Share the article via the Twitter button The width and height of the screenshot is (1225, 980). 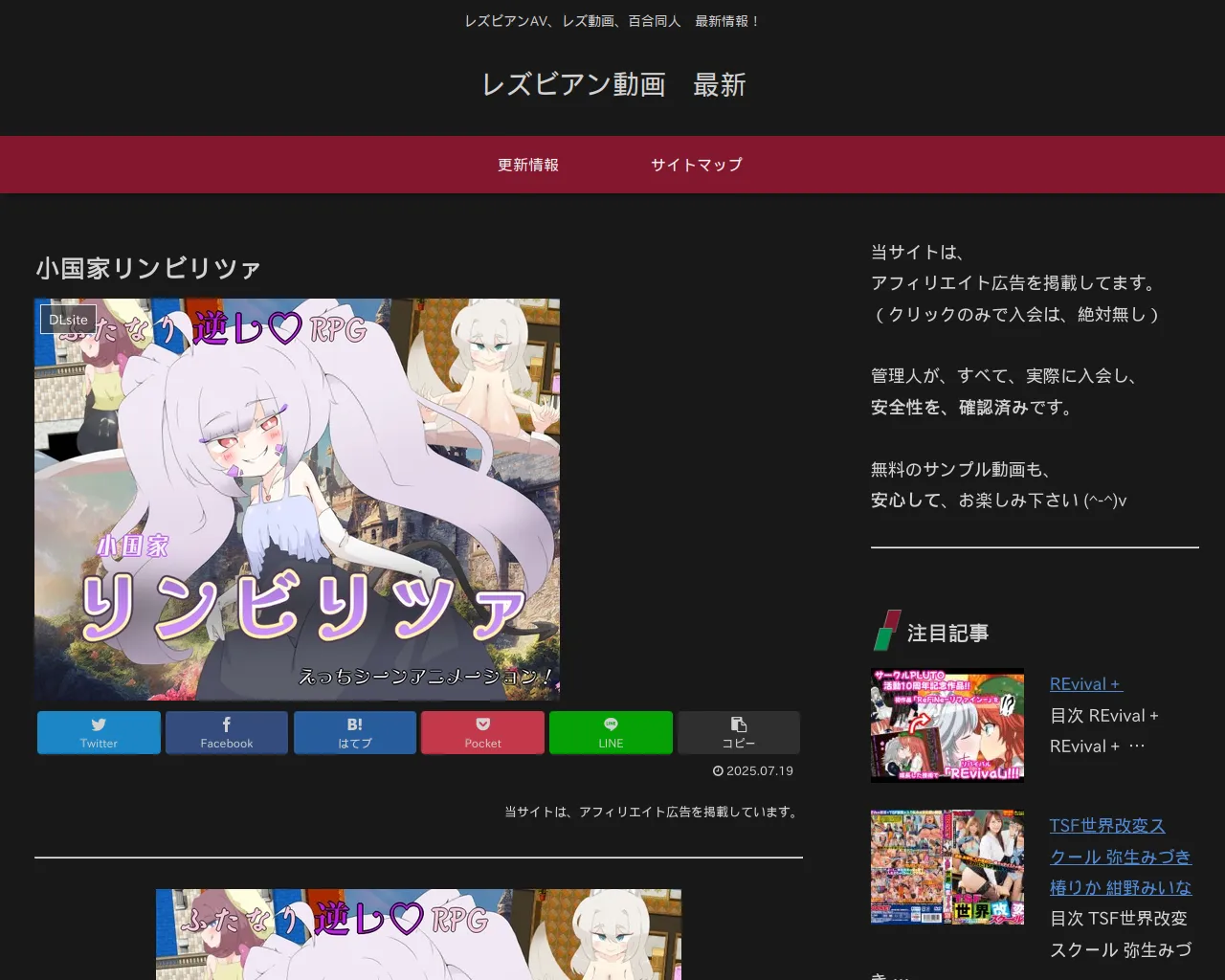99,732
